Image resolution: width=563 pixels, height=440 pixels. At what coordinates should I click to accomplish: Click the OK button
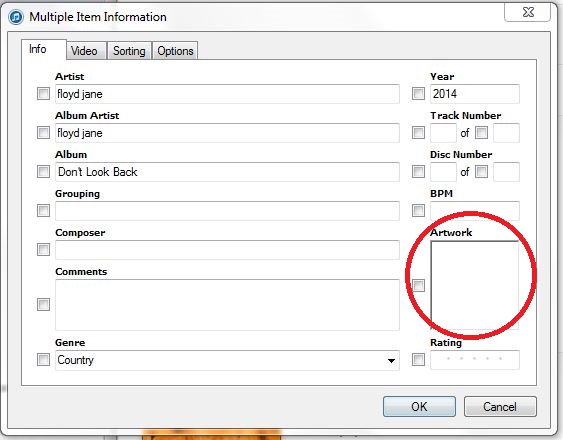419,407
